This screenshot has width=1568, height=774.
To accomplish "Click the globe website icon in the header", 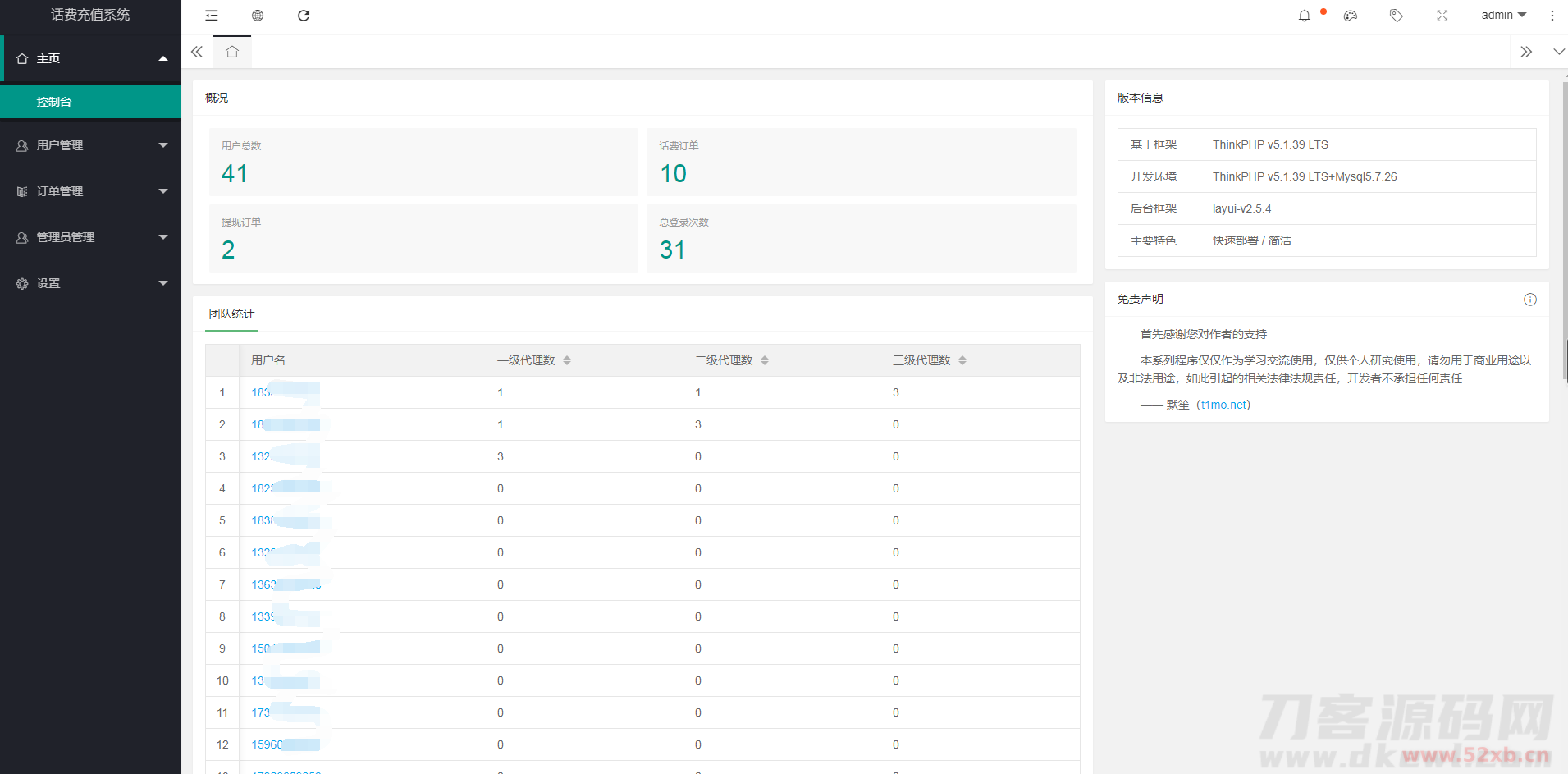I will pyautogui.click(x=258, y=16).
